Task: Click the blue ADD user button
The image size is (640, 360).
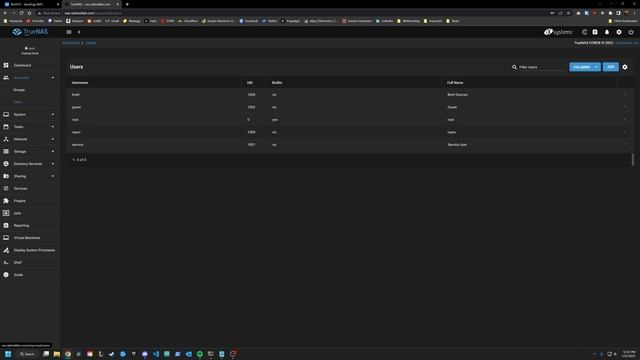Action: tap(611, 67)
